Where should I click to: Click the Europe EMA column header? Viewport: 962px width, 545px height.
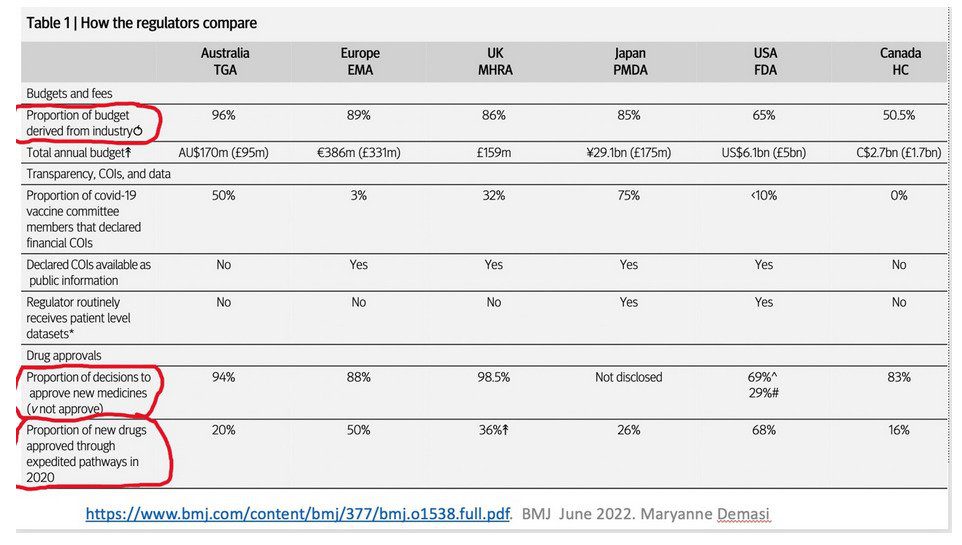click(360, 61)
